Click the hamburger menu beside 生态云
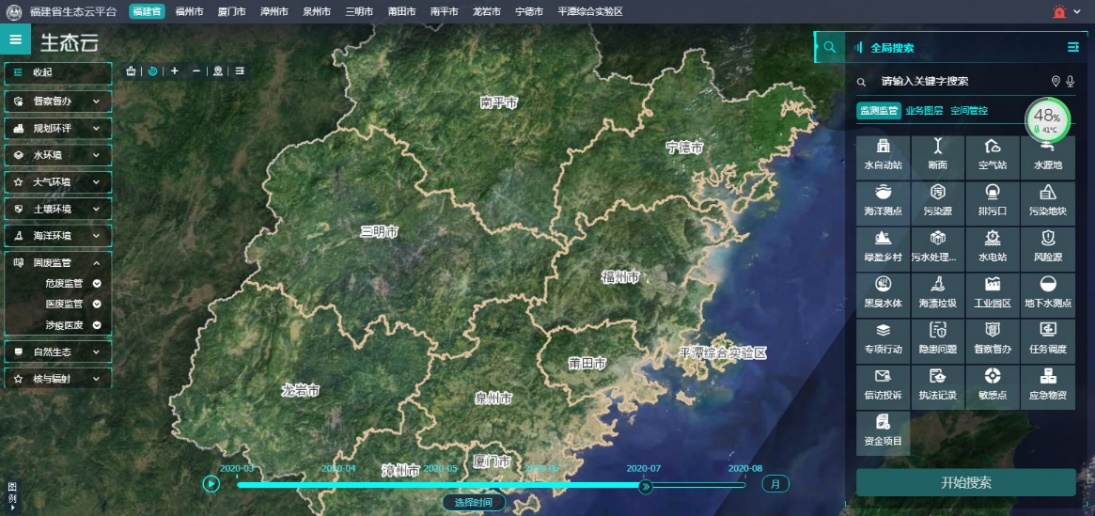The width and height of the screenshot is (1095, 516). tap(15, 40)
